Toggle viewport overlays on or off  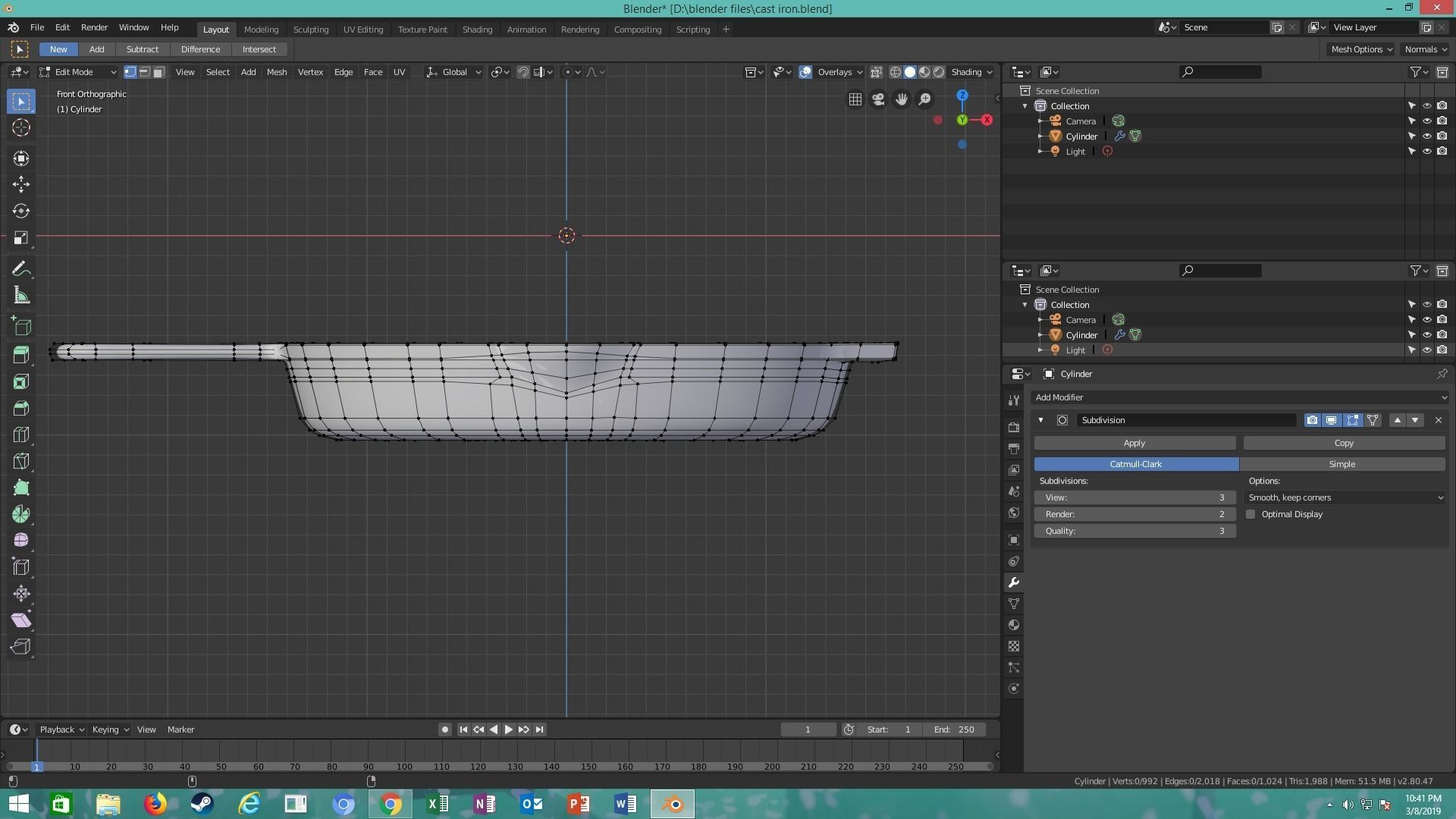[805, 72]
